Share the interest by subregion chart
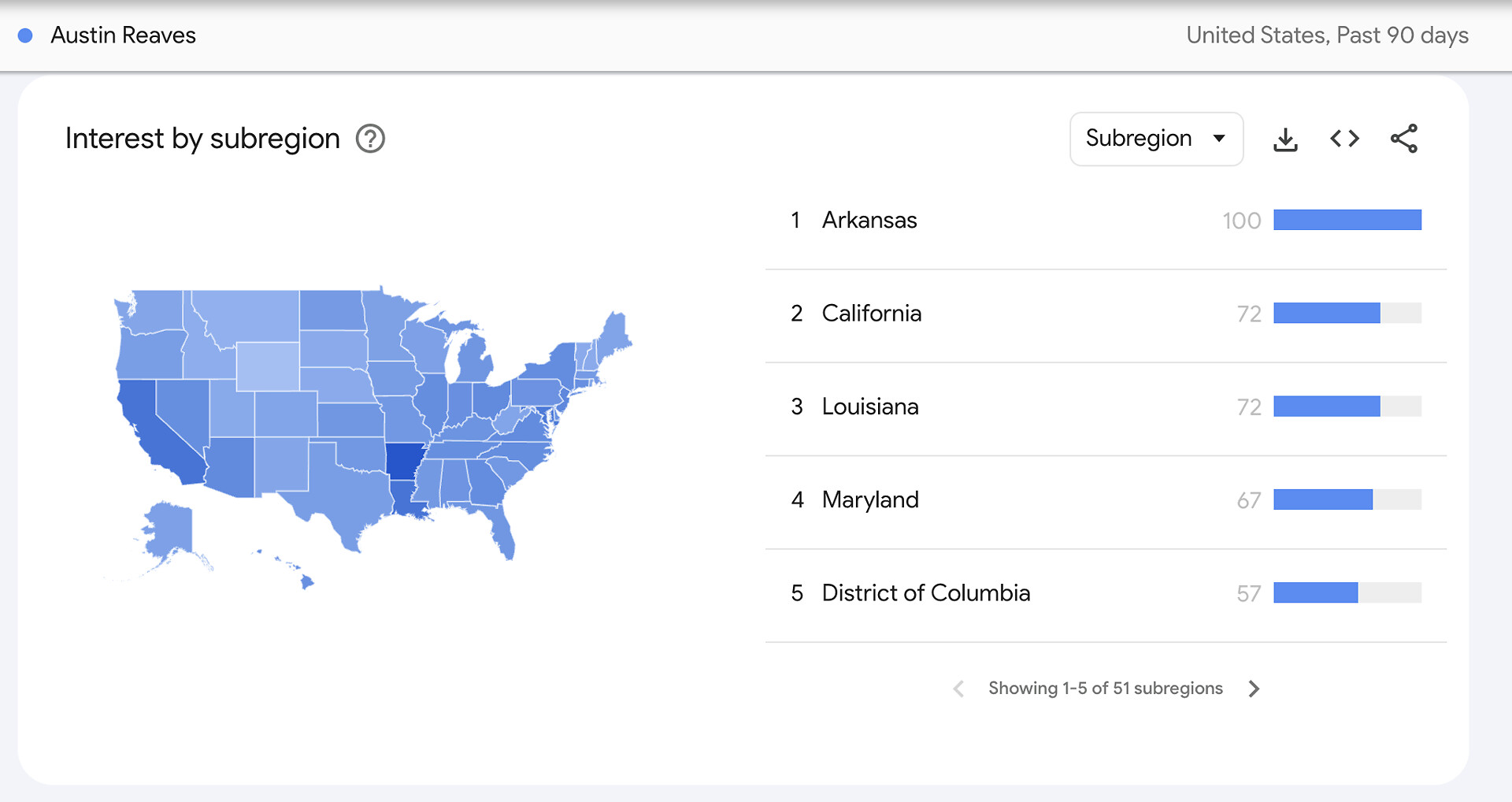1512x802 pixels. [1403, 139]
